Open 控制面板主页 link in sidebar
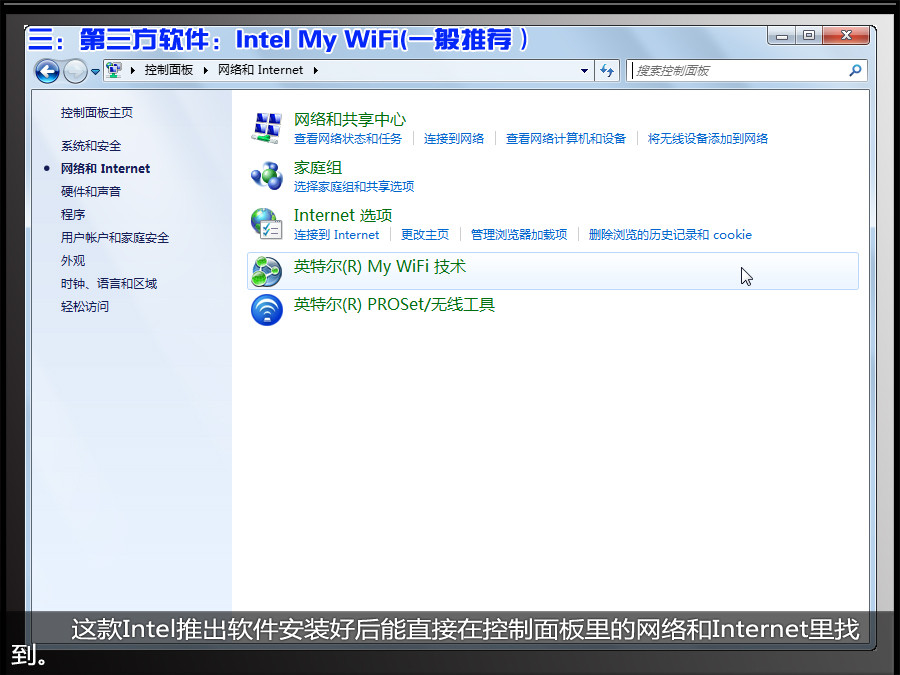 point(97,113)
